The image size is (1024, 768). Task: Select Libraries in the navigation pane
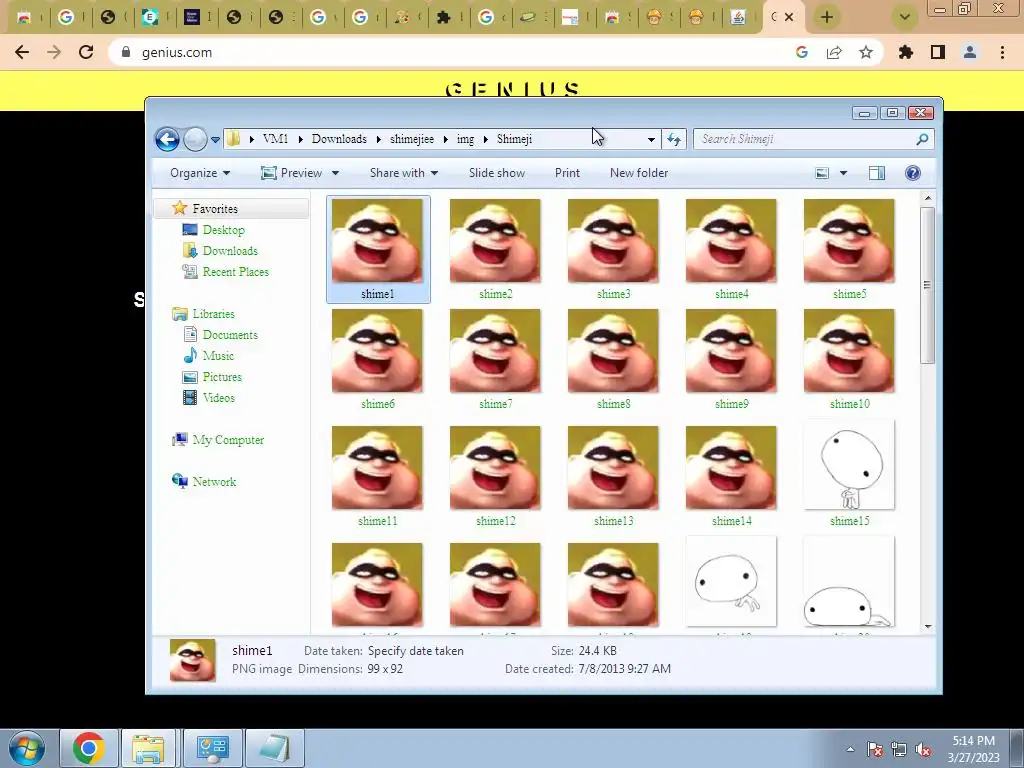pos(213,314)
